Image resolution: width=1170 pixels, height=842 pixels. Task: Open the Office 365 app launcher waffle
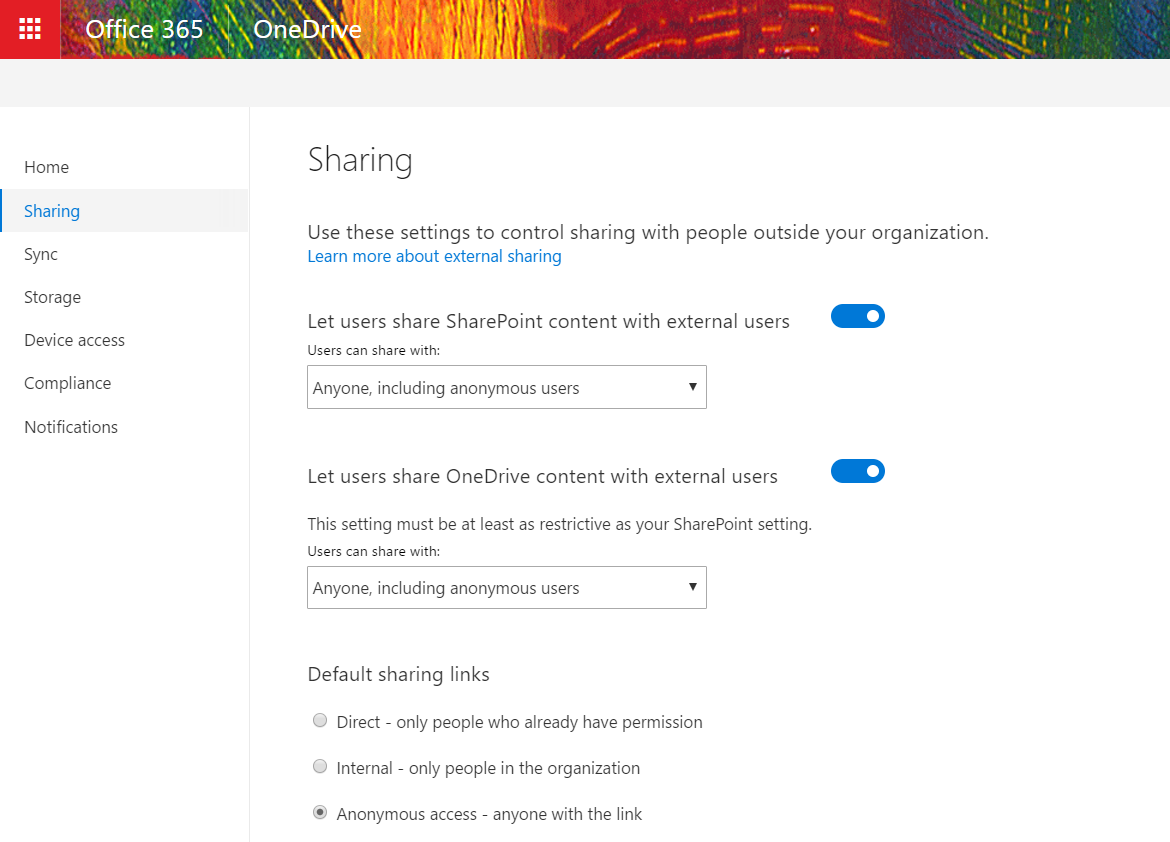30,29
